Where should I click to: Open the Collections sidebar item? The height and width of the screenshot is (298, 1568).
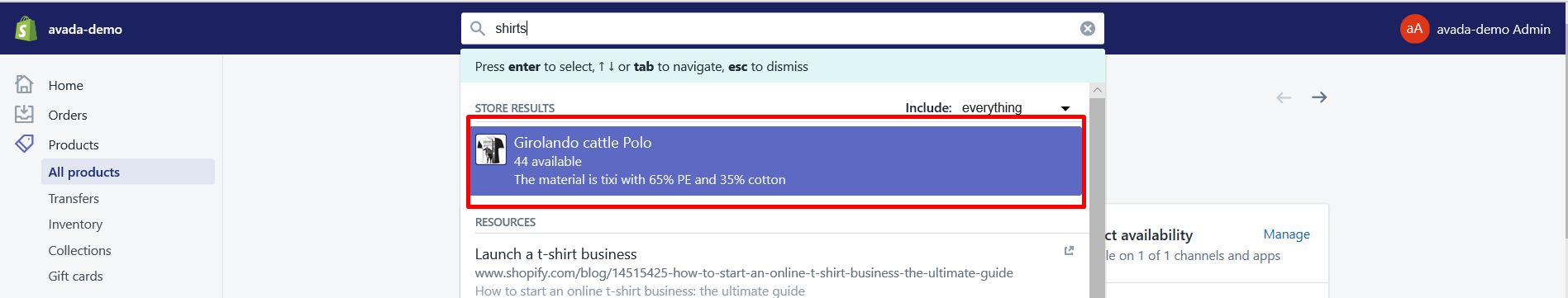tap(79, 250)
